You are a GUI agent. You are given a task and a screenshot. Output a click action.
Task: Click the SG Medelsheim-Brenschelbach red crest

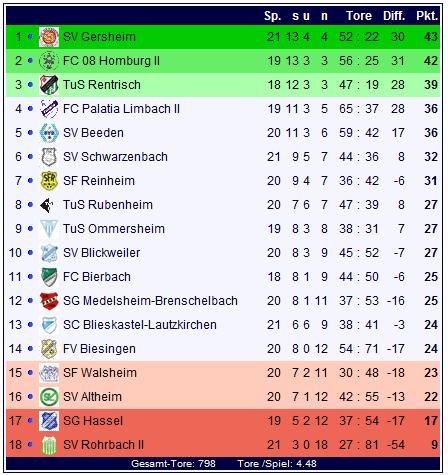point(49,301)
